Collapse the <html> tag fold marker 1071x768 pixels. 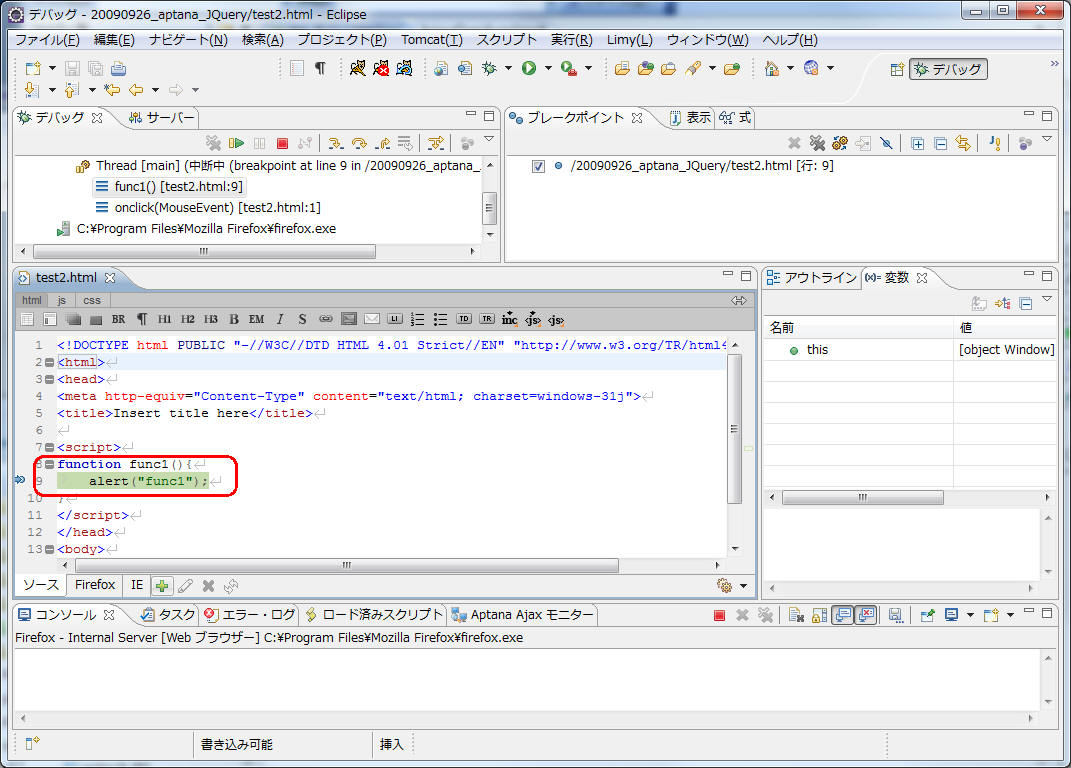[49, 362]
